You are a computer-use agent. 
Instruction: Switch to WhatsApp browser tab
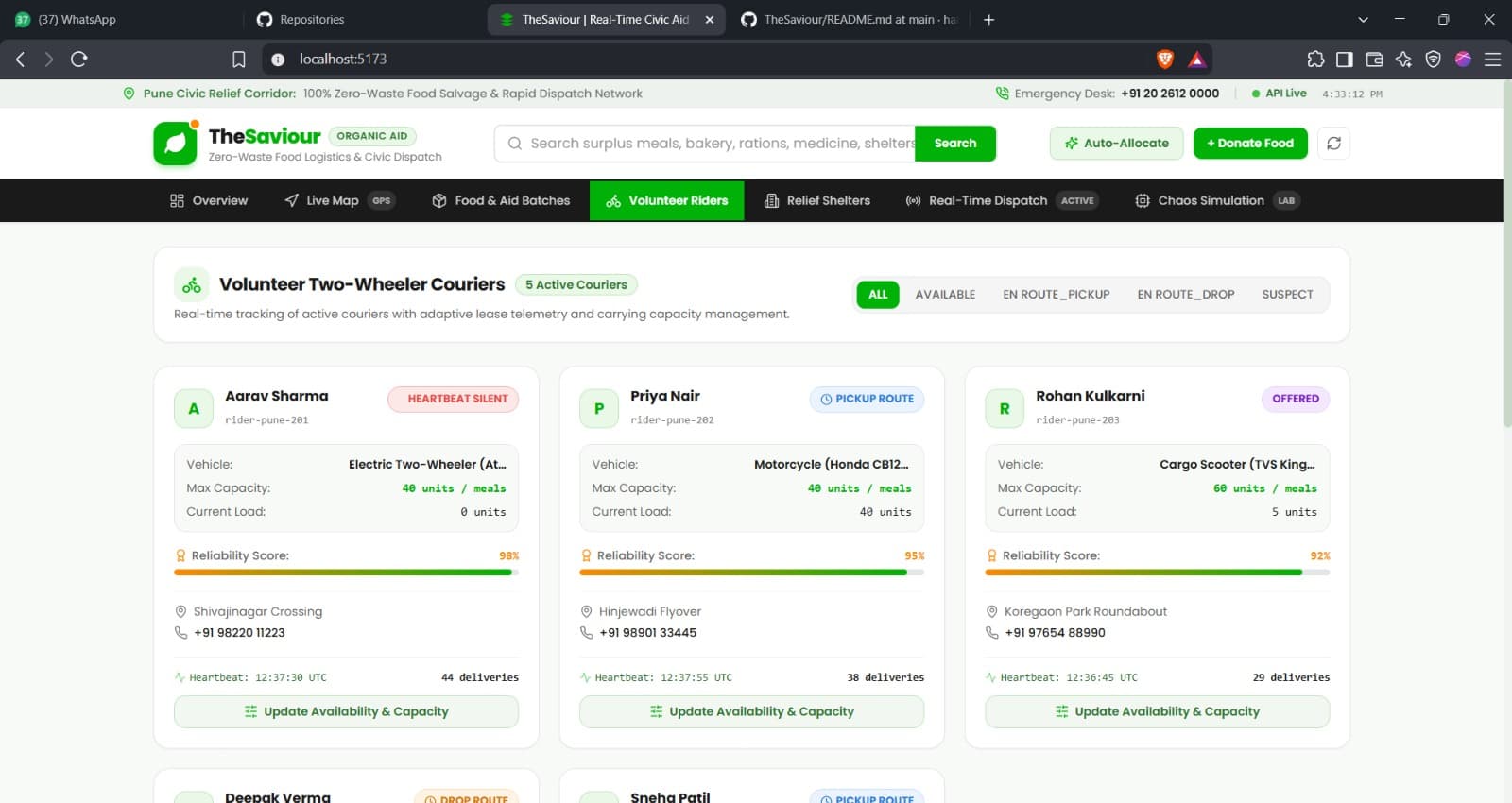(123, 20)
